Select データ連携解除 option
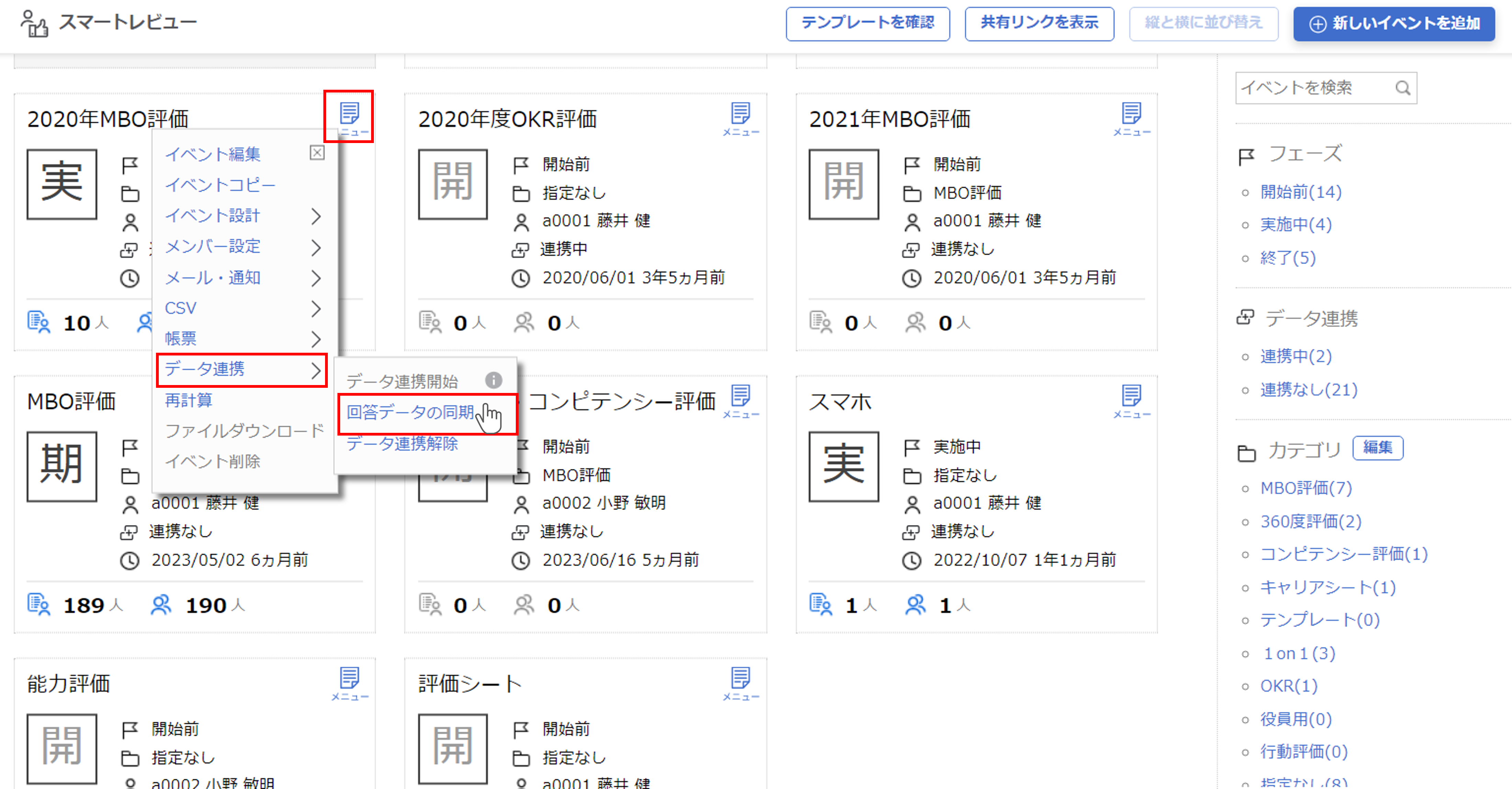1512x789 pixels. 402,443
